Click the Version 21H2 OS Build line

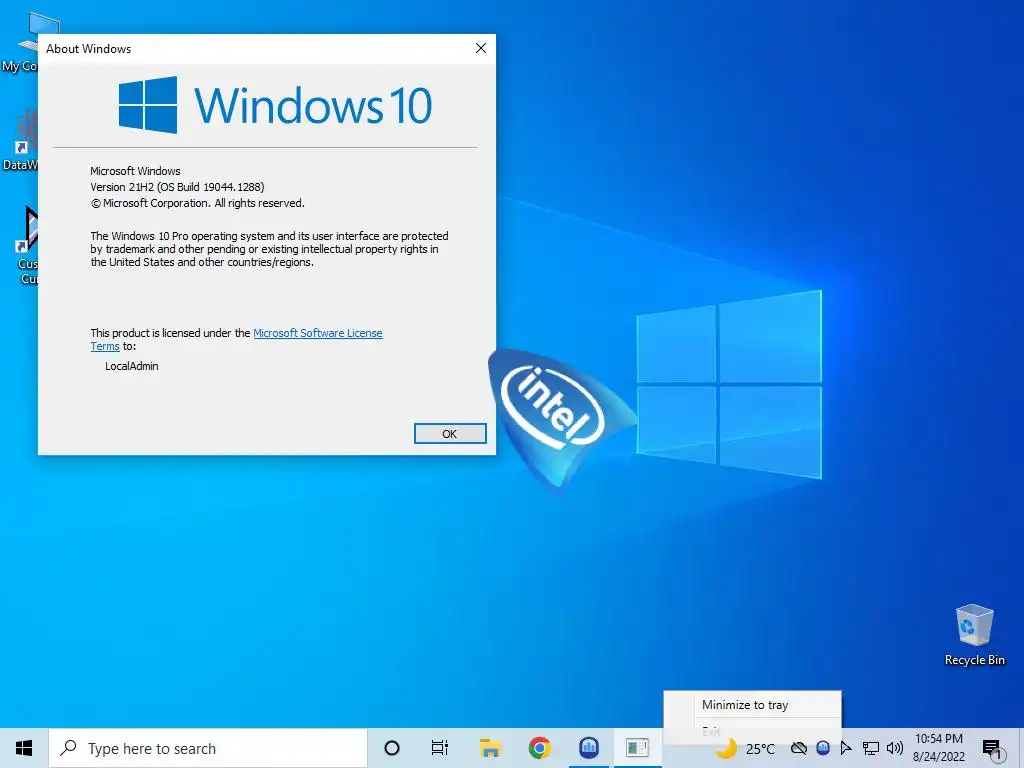click(177, 187)
